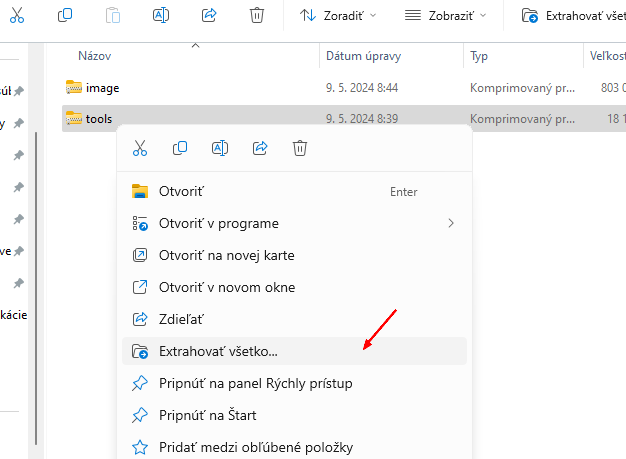Click Pripnúť na panel Rýchly prístup
The width and height of the screenshot is (626, 459).
pyautogui.click(x=255, y=383)
